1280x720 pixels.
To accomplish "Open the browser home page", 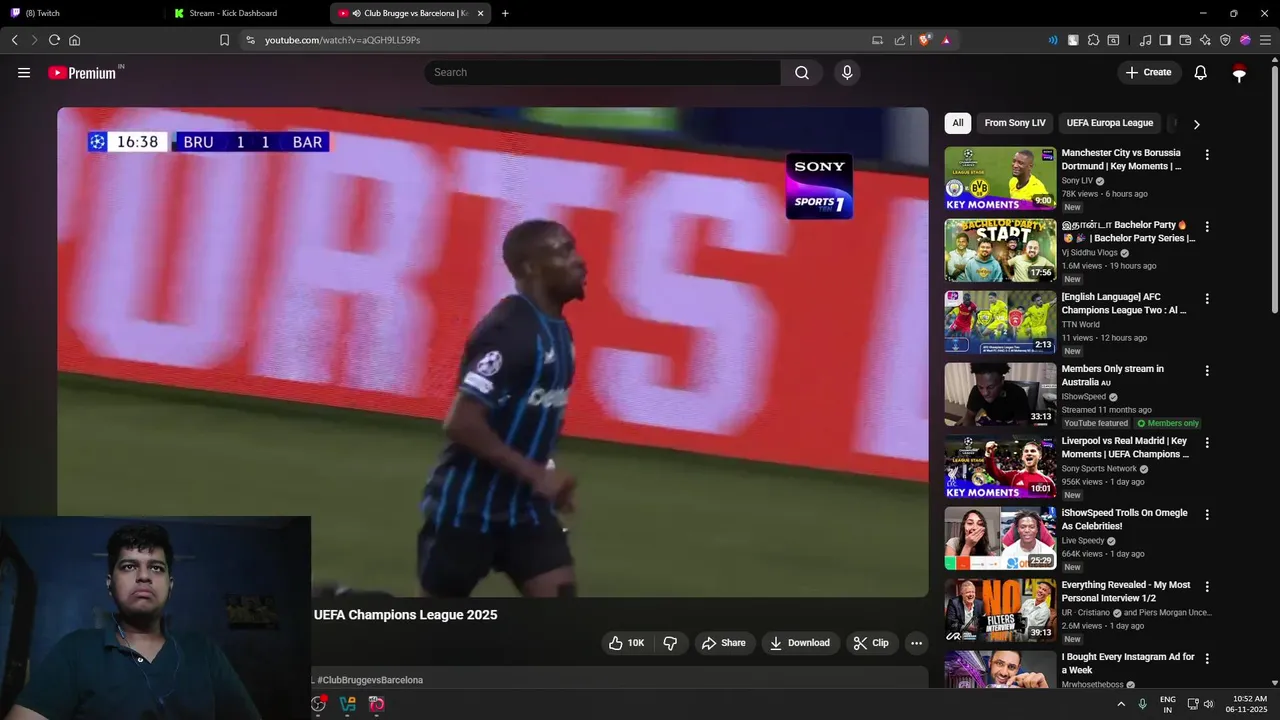I will tap(74, 40).
